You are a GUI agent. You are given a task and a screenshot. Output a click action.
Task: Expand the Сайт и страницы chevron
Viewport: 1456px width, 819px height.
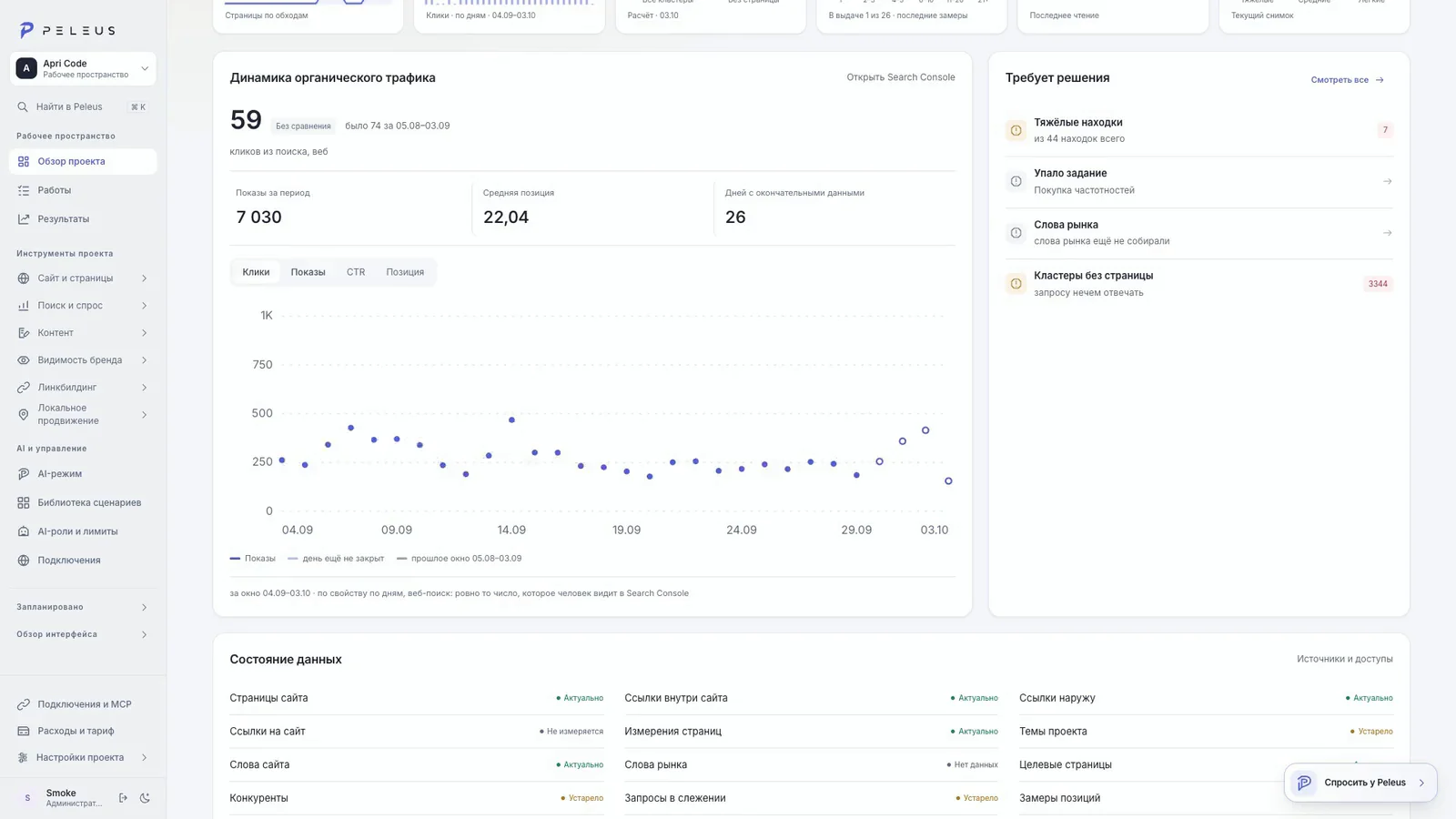click(x=144, y=278)
